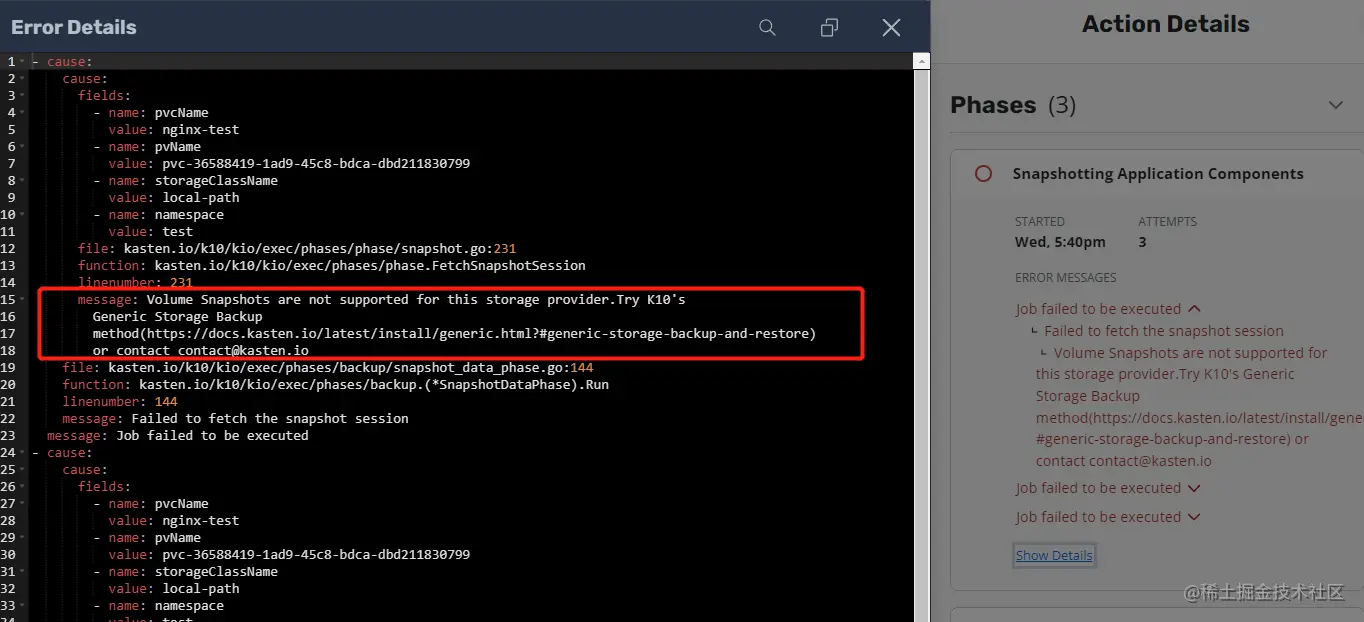Click the copy-to-clipboard icon in Error Details
Image resolution: width=1364 pixels, height=622 pixels.
pos(829,28)
